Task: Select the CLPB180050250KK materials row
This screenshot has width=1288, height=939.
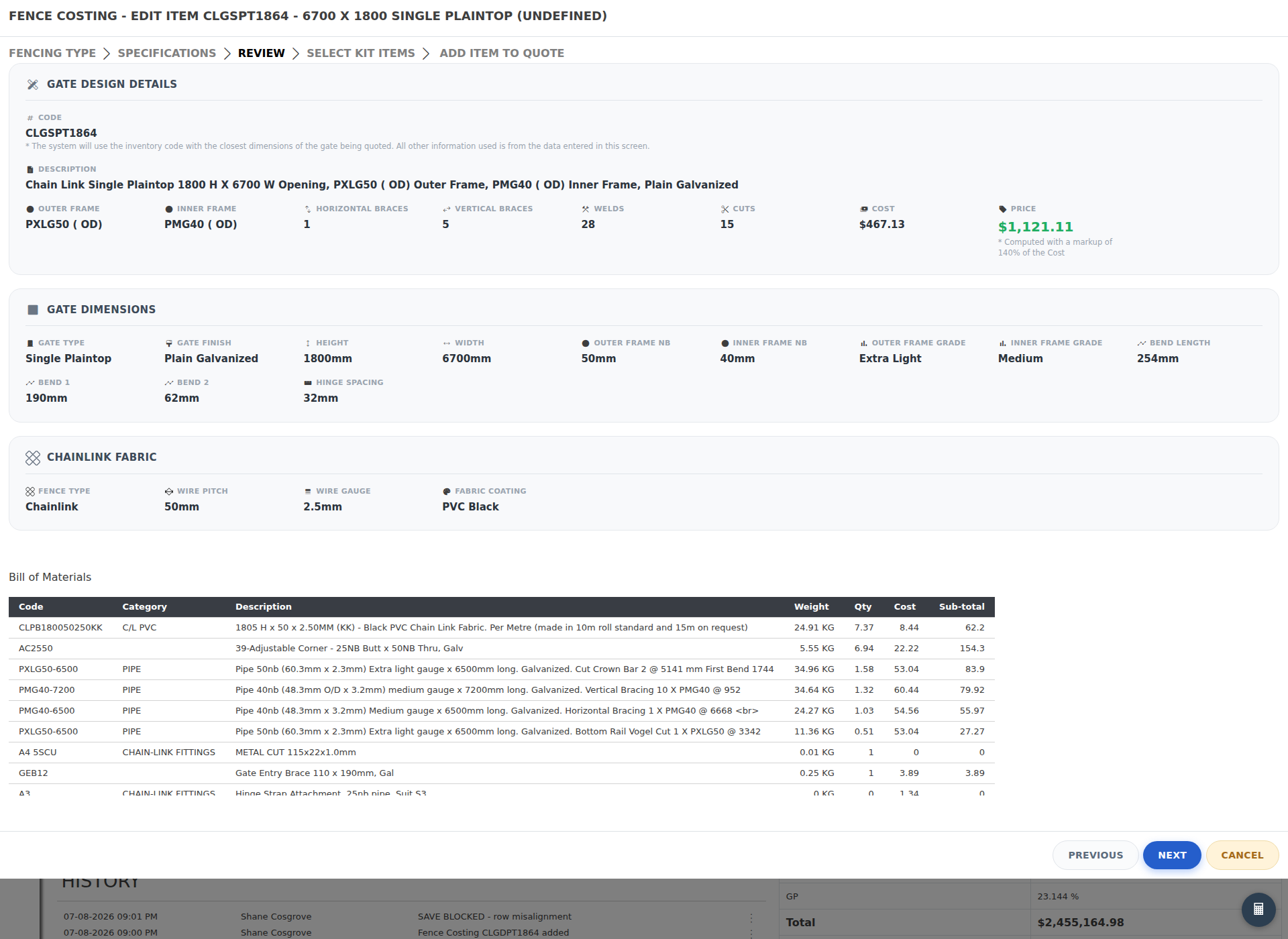Action: (x=501, y=628)
